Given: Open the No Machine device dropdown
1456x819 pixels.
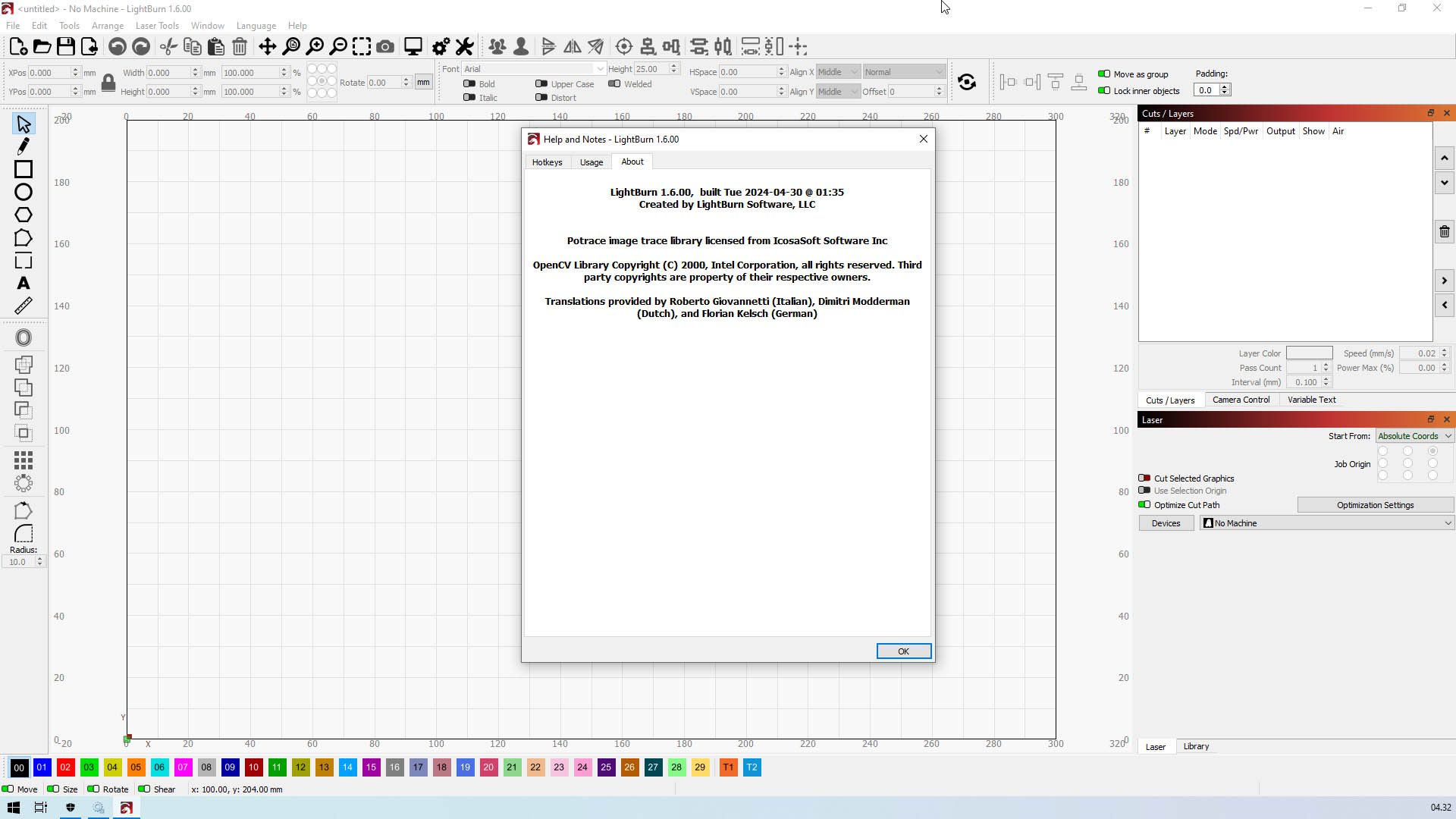Looking at the screenshot, I should pyautogui.click(x=1327, y=523).
